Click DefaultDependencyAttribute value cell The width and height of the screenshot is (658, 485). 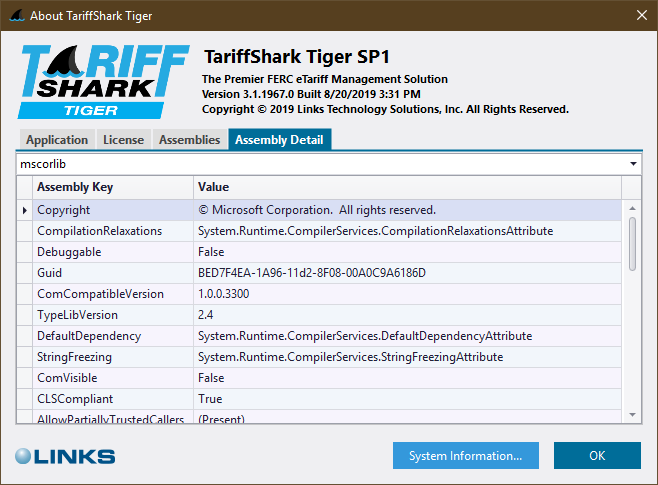[x=407, y=336]
